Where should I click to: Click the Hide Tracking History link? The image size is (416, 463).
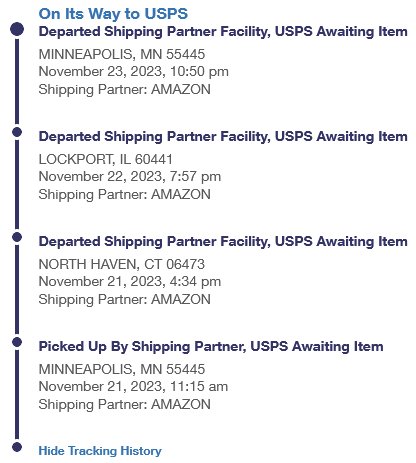(x=100, y=451)
